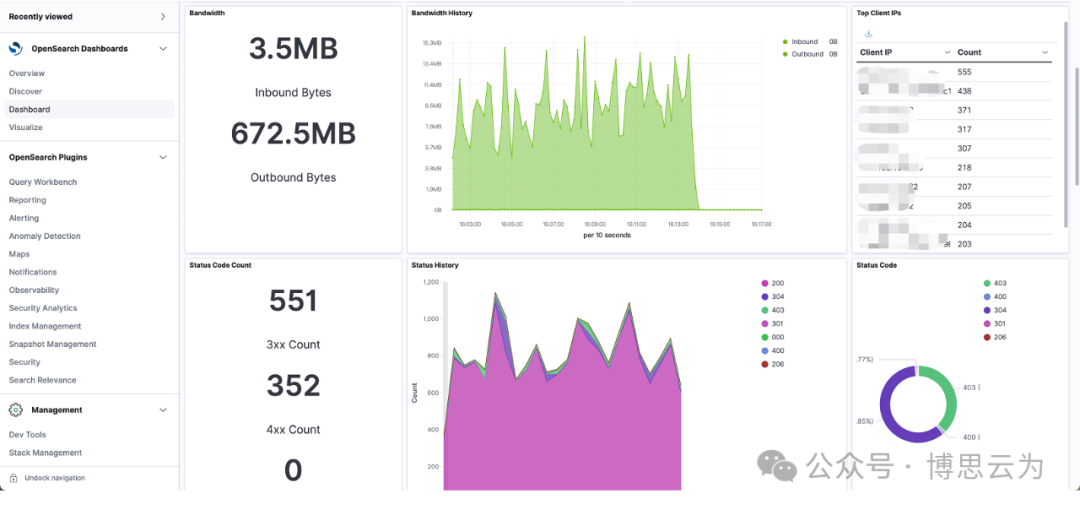The width and height of the screenshot is (1080, 510).
Task: Toggle the 304 series in Status History legend
Action: [773, 296]
